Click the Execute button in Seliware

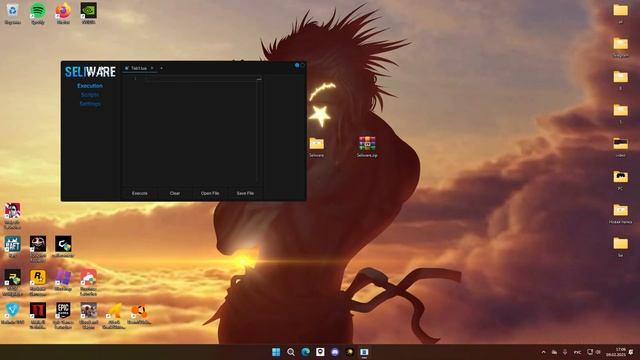140,193
